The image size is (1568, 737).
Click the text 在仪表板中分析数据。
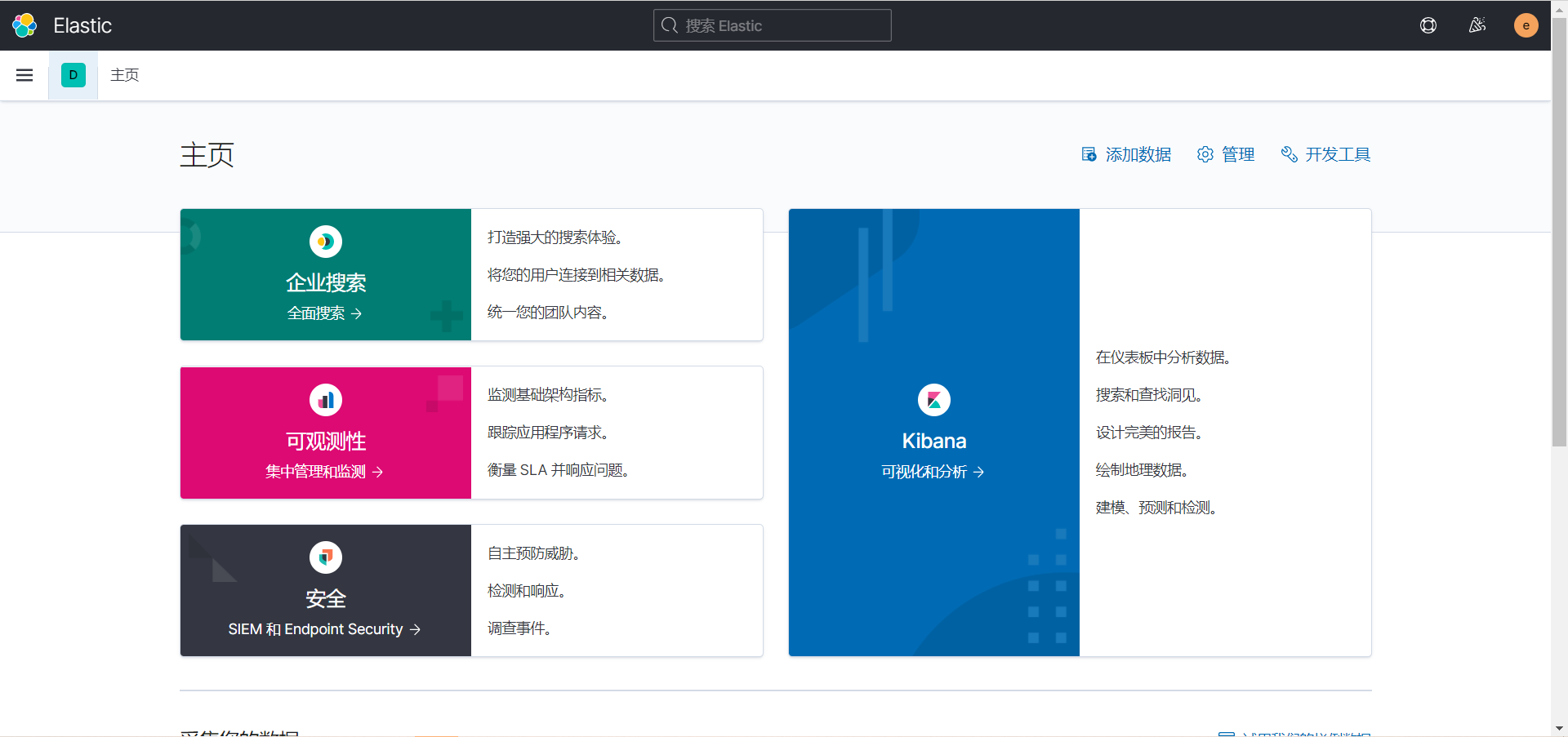pos(1165,357)
